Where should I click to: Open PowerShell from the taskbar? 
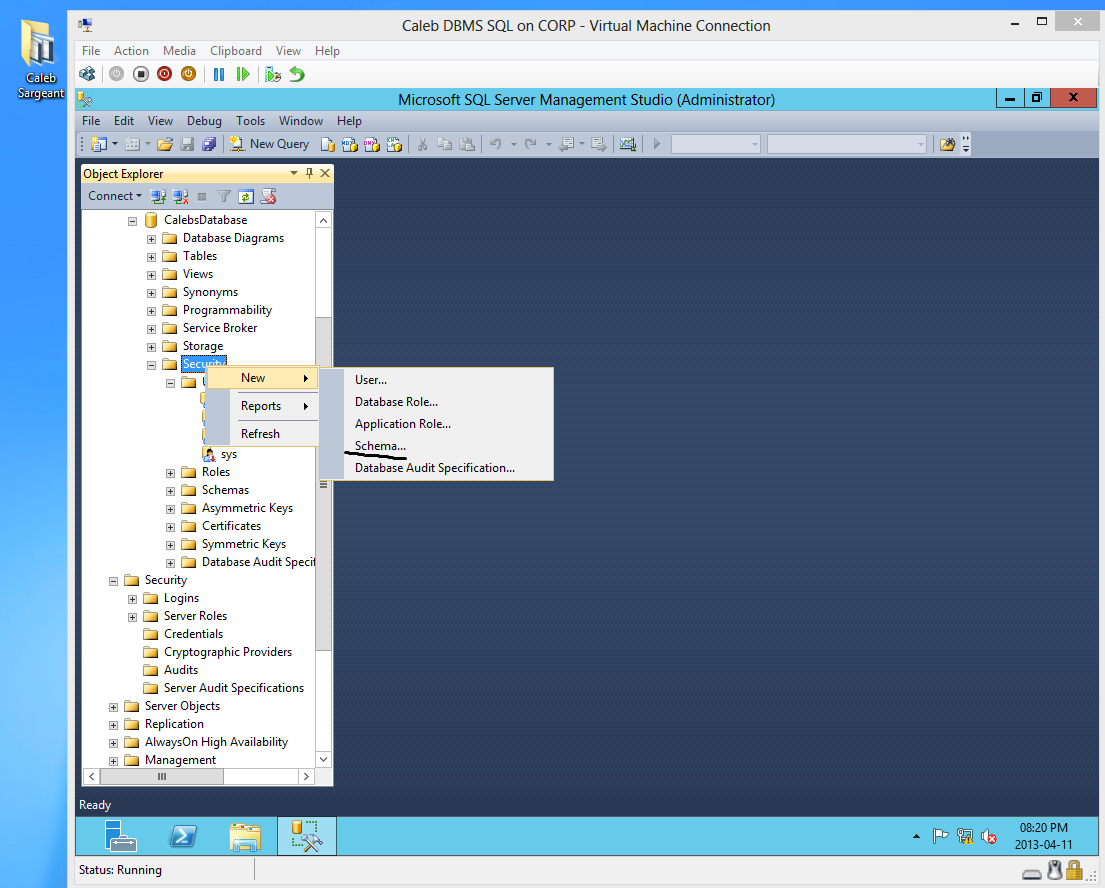pyautogui.click(x=183, y=837)
